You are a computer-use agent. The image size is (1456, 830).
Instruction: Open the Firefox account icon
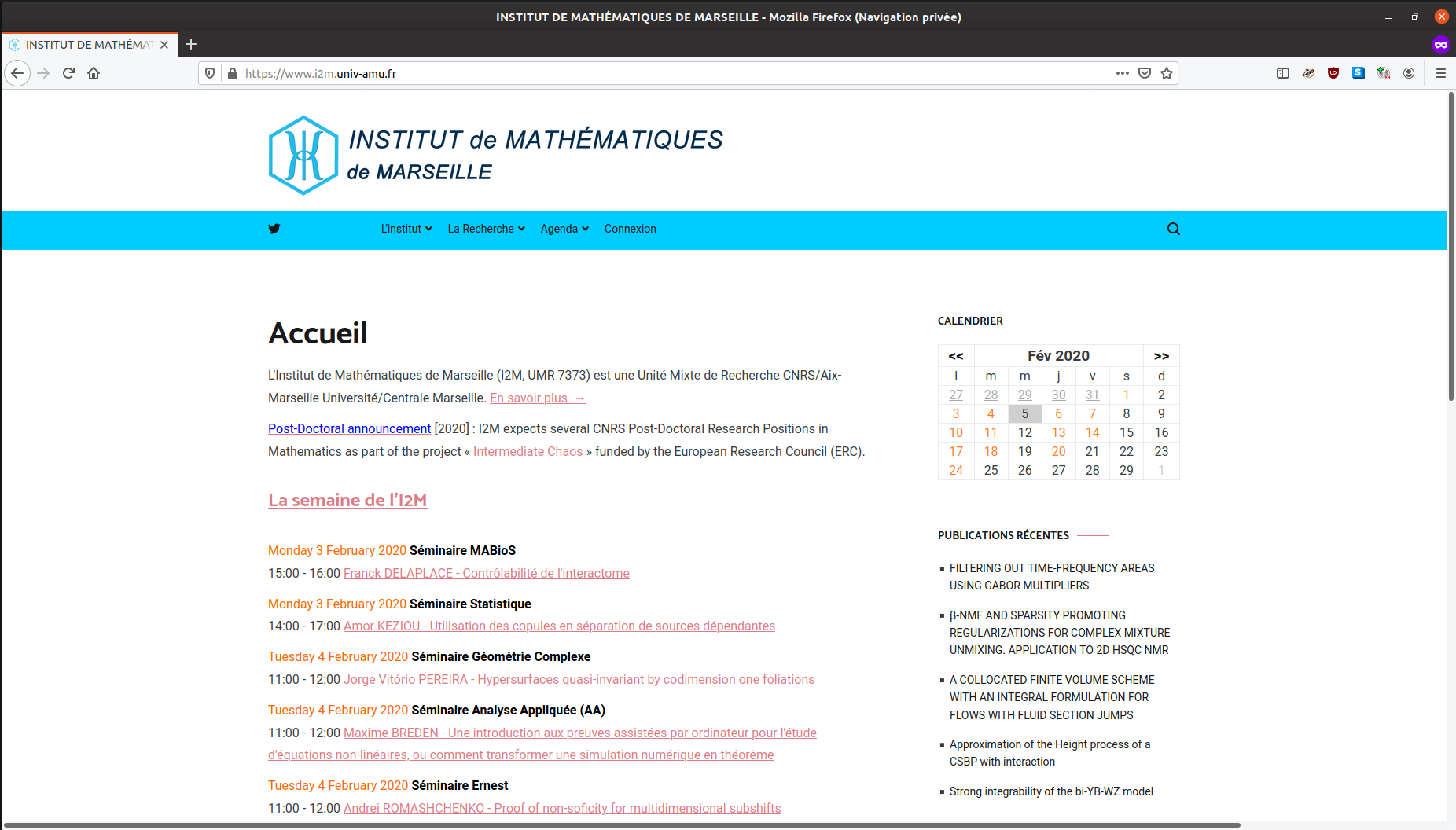tap(1409, 73)
